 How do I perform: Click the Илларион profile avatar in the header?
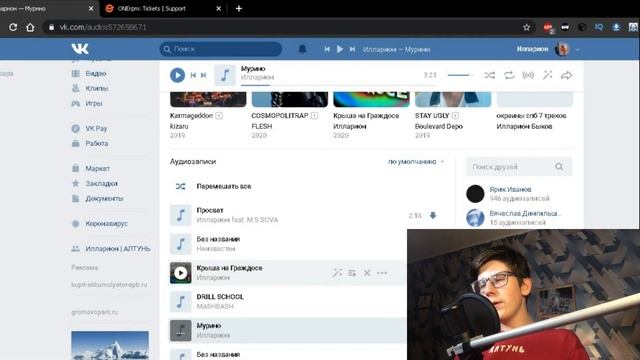coord(562,49)
